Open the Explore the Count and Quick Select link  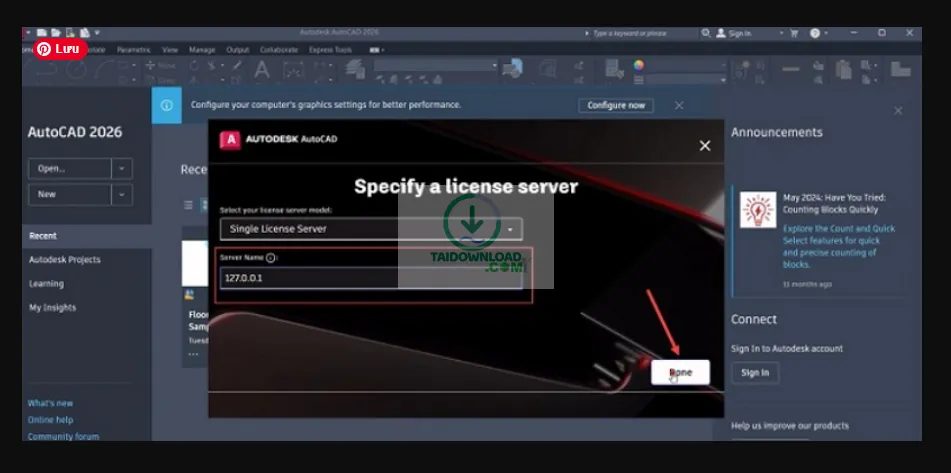(x=839, y=247)
